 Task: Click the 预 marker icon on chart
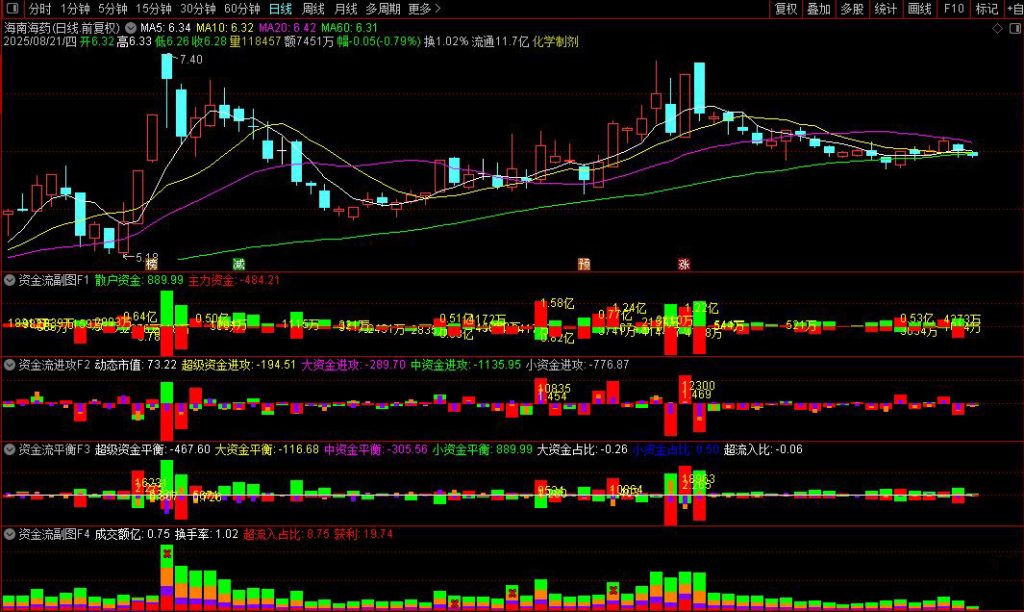pyautogui.click(x=584, y=264)
